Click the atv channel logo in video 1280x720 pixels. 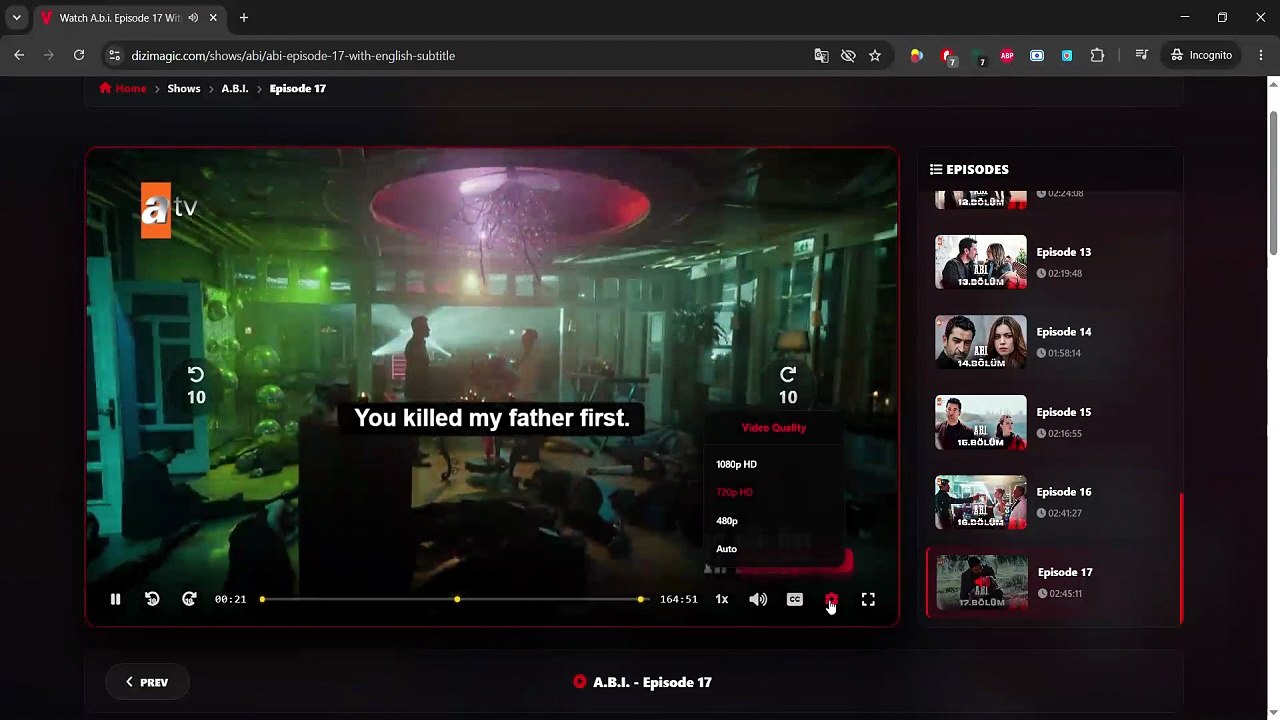(x=168, y=210)
